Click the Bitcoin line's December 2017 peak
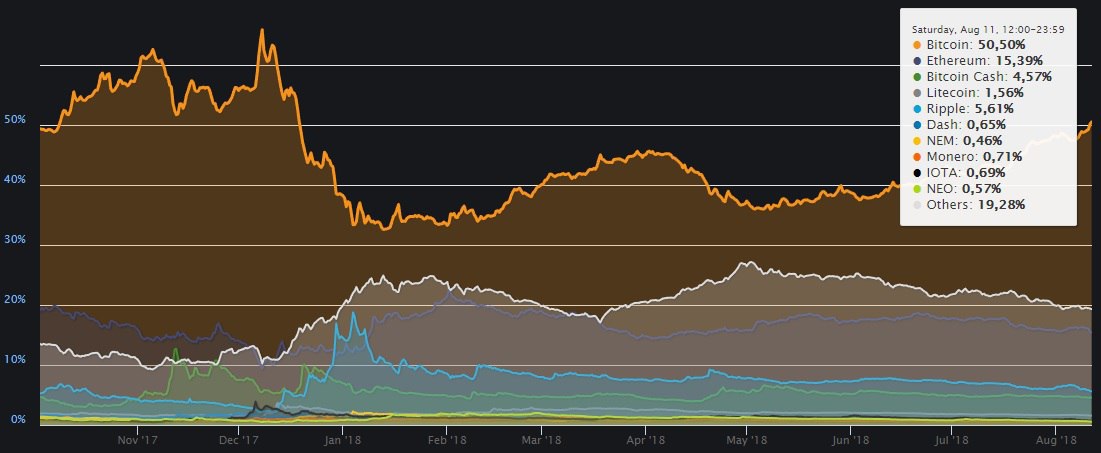The image size is (1101, 453). click(262, 30)
